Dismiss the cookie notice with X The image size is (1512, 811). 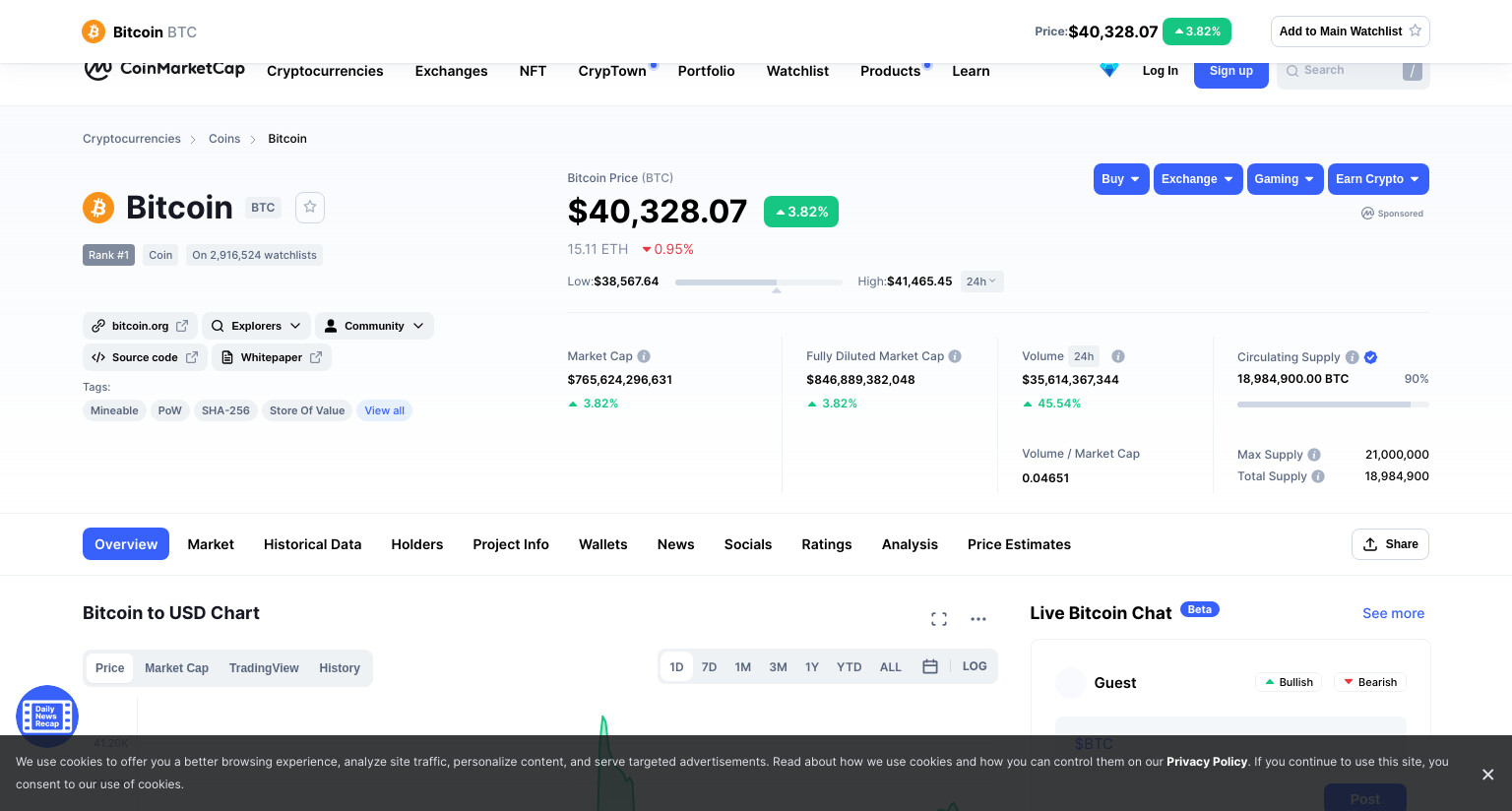1488,775
